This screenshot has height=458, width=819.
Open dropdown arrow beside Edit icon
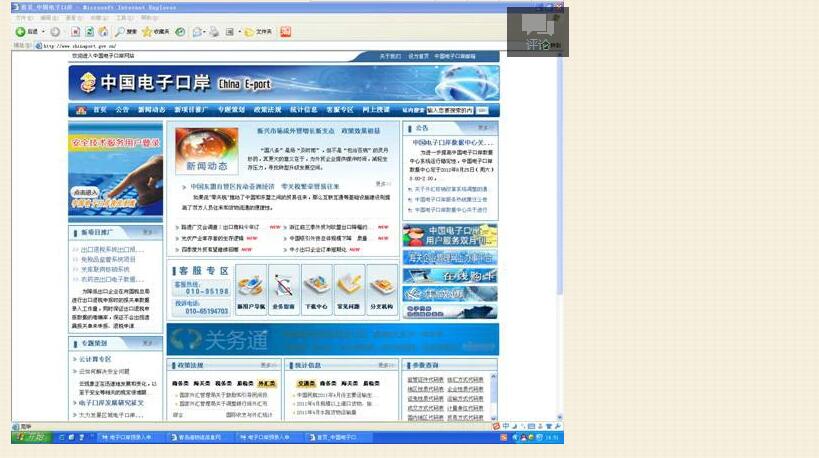(x=239, y=32)
